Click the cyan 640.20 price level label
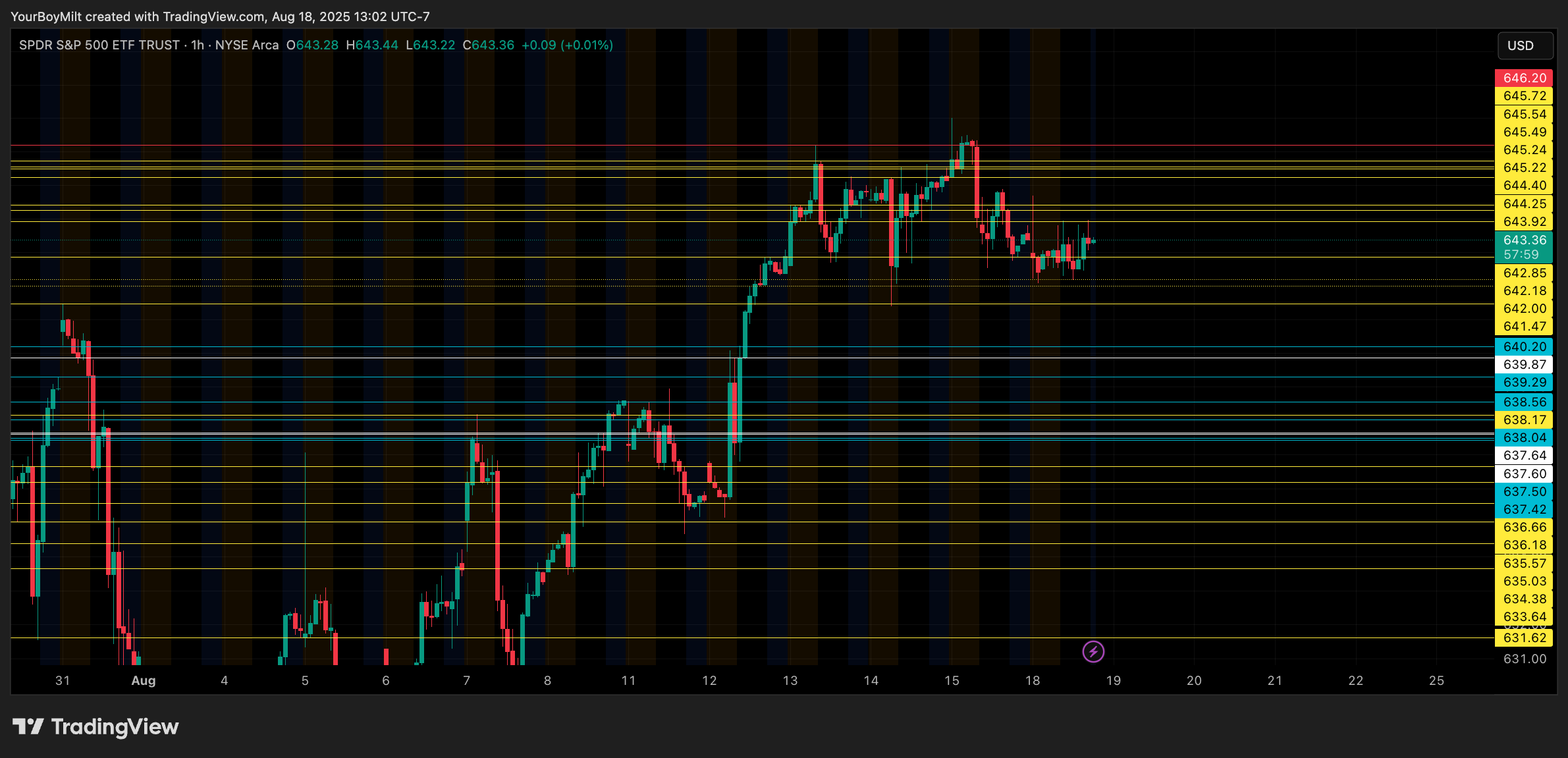Viewport: 1568px width, 758px height. 1524,346
